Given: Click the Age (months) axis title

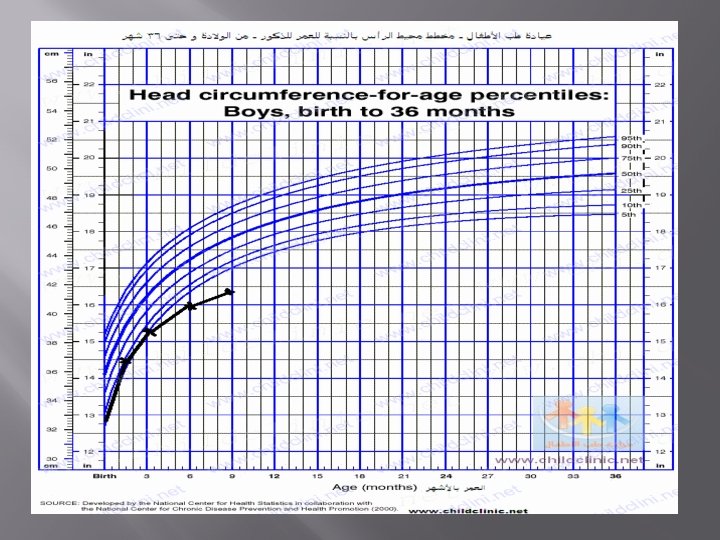Looking at the screenshot, I should (x=375, y=487).
